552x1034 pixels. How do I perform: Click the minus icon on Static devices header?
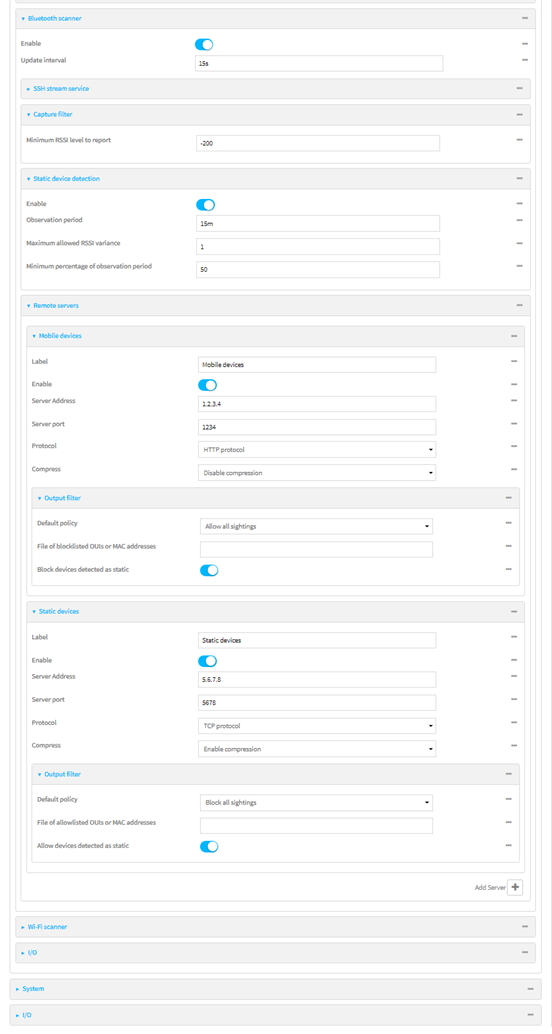click(514, 611)
